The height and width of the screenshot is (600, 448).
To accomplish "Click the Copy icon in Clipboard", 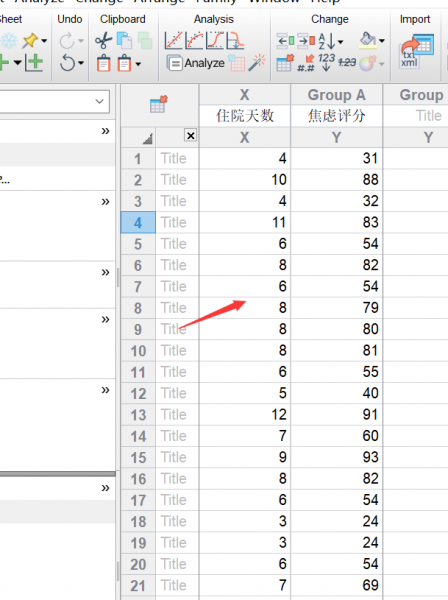I will coord(124,41).
